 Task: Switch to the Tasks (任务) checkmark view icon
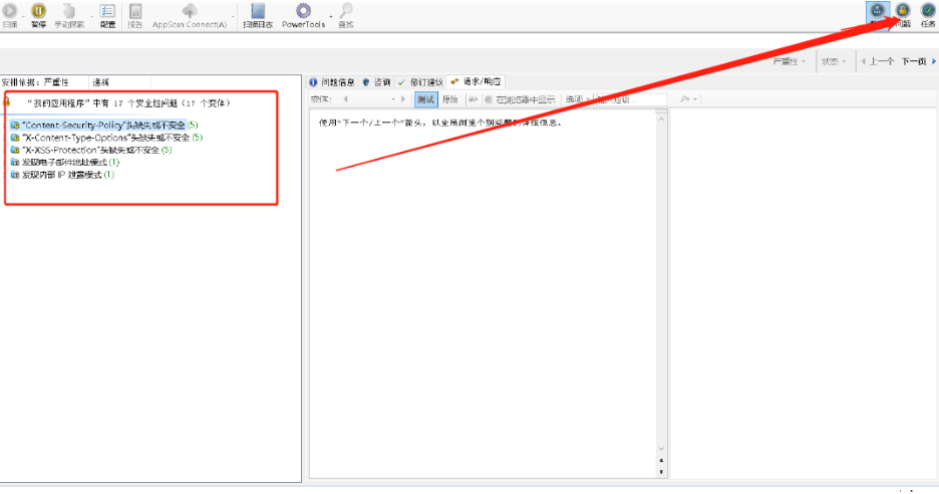click(928, 10)
